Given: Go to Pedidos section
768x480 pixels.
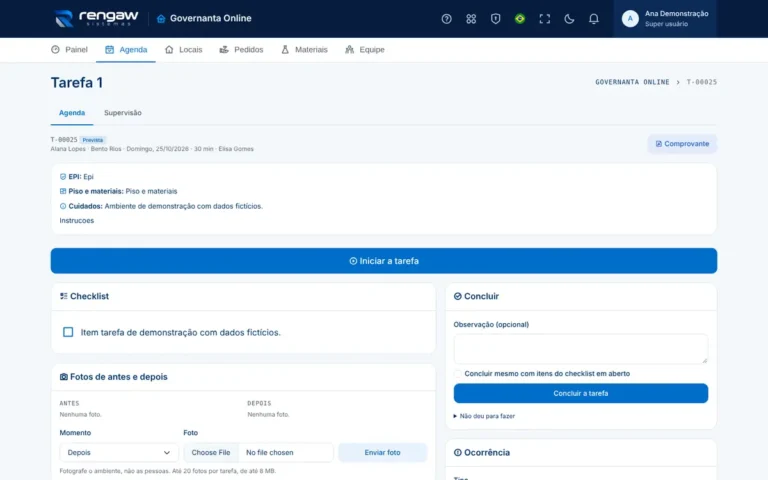Looking at the screenshot, I should click(241, 49).
